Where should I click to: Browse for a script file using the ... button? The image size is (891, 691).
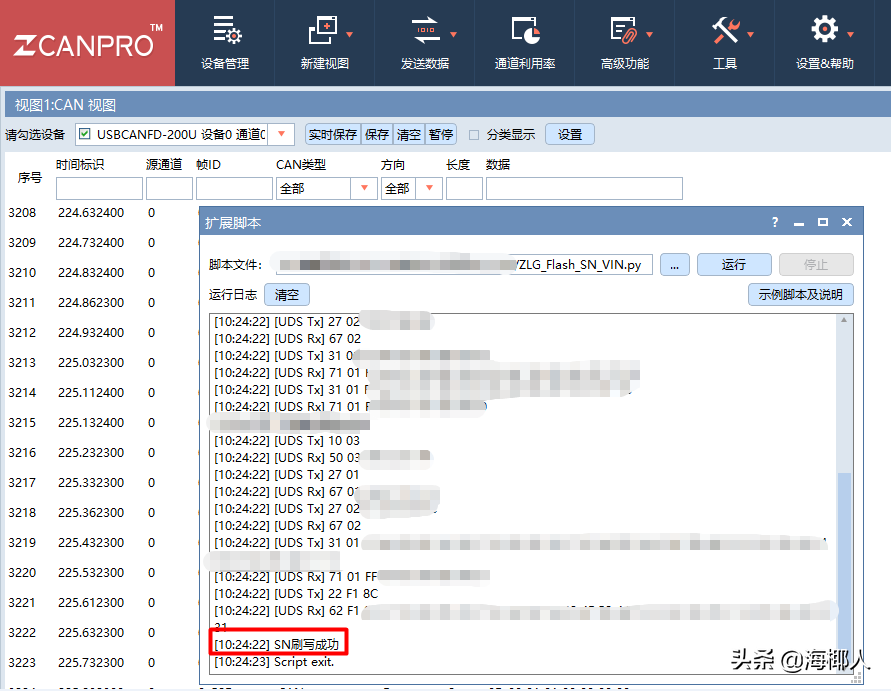674,264
